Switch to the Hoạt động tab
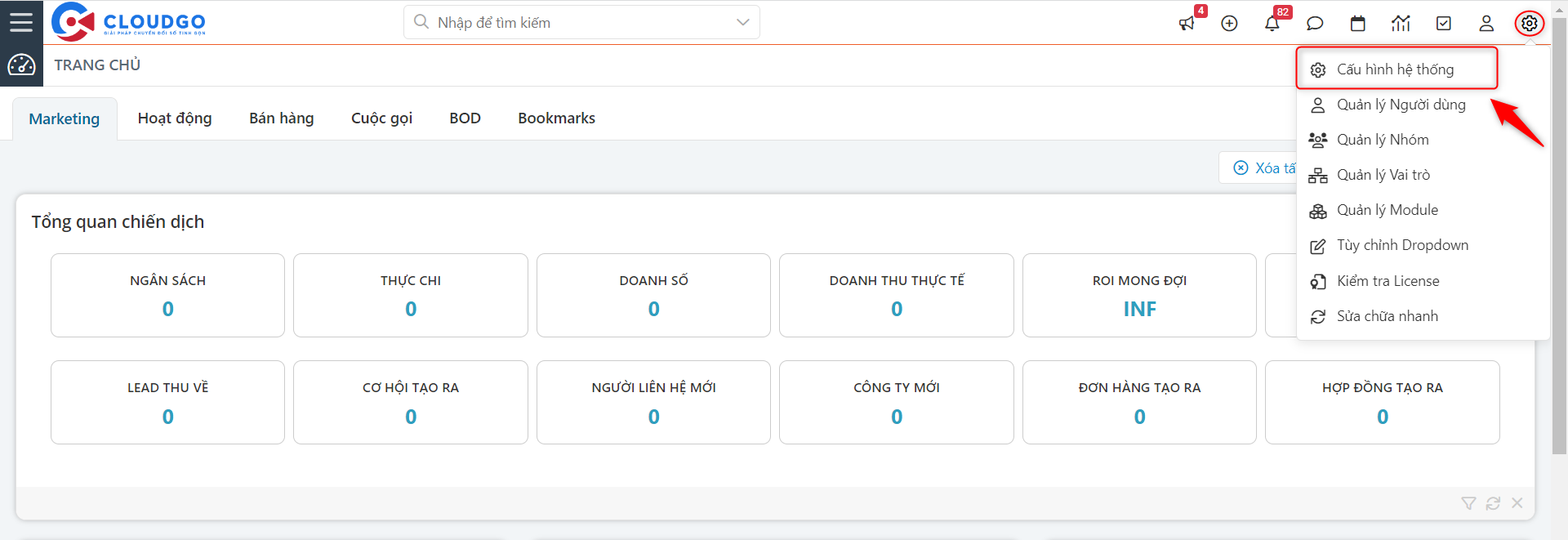The image size is (1568, 540). click(x=175, y=118)
